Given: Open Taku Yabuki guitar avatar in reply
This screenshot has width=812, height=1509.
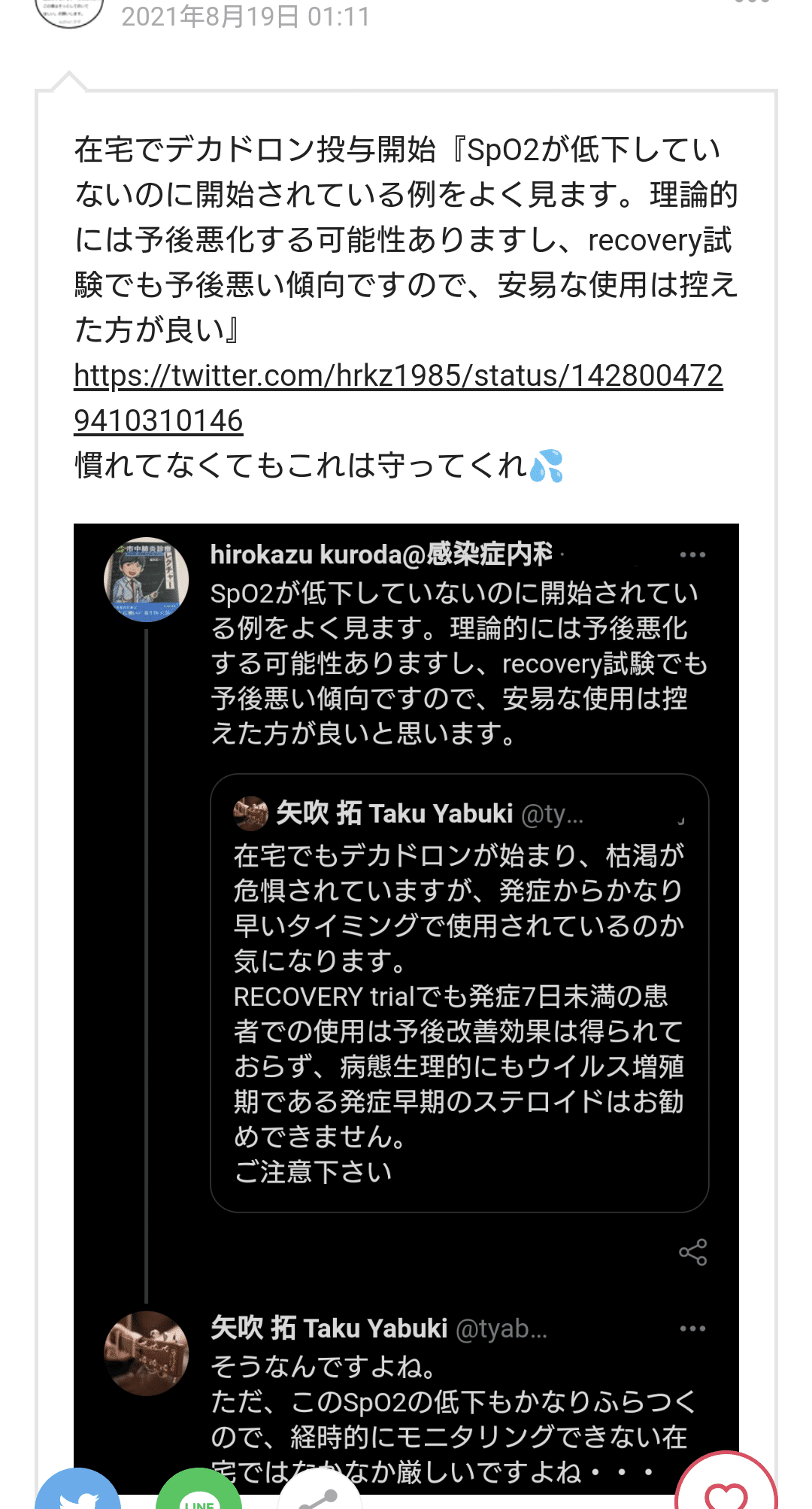Looking at the screenshot, I should (146, 1353).
